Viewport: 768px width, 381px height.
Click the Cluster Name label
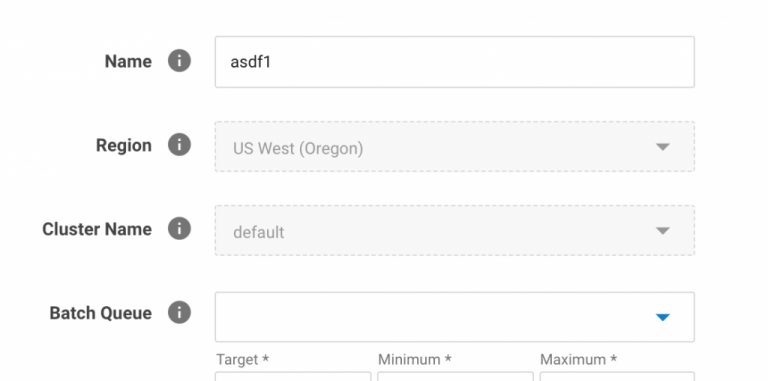point(97,229)
